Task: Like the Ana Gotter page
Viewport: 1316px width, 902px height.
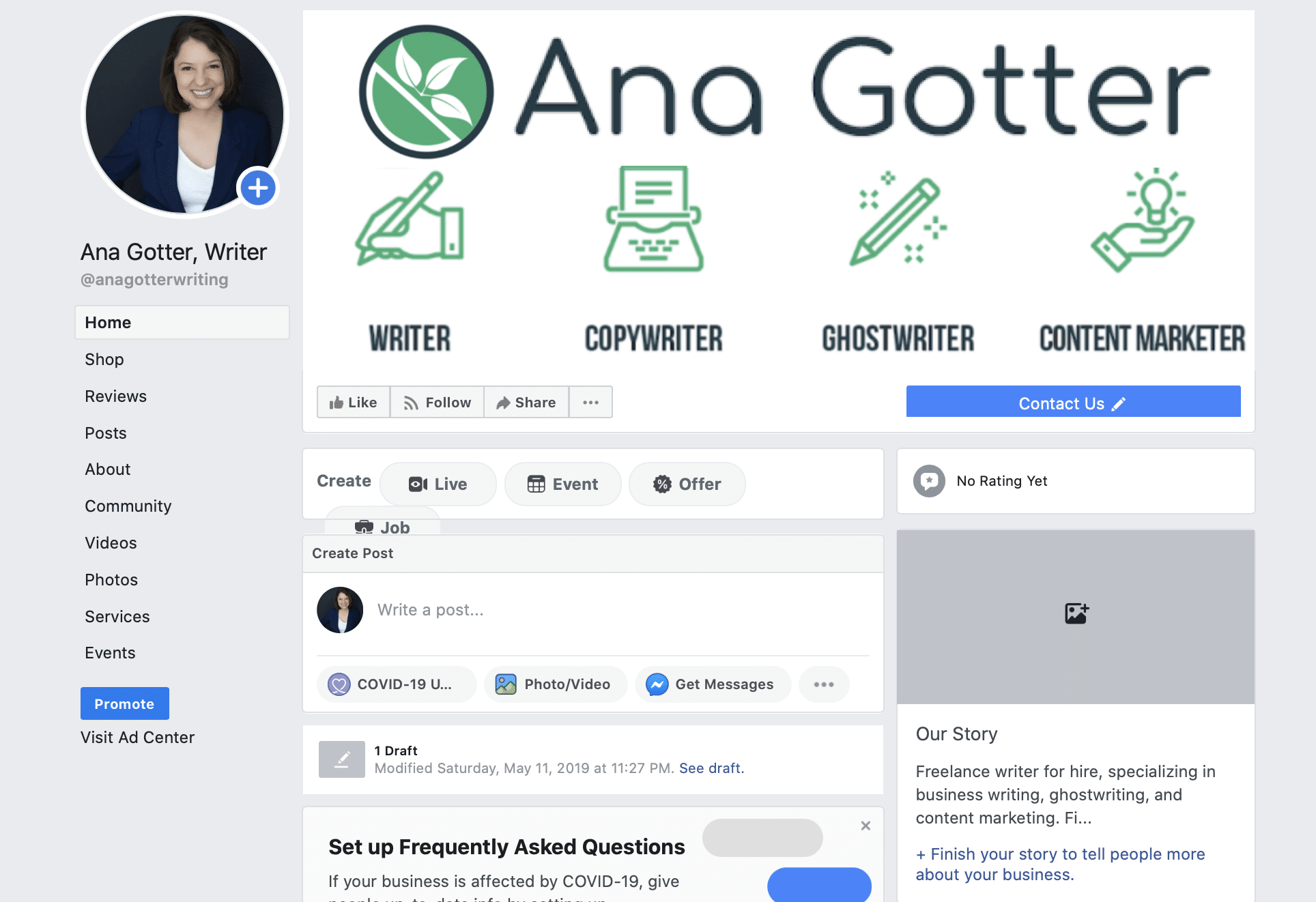Action: tap(354, 402)
